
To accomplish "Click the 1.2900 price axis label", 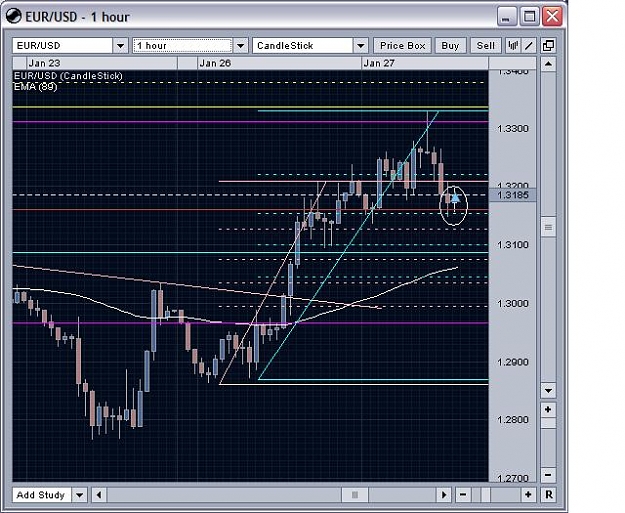I will pos(513,362).
